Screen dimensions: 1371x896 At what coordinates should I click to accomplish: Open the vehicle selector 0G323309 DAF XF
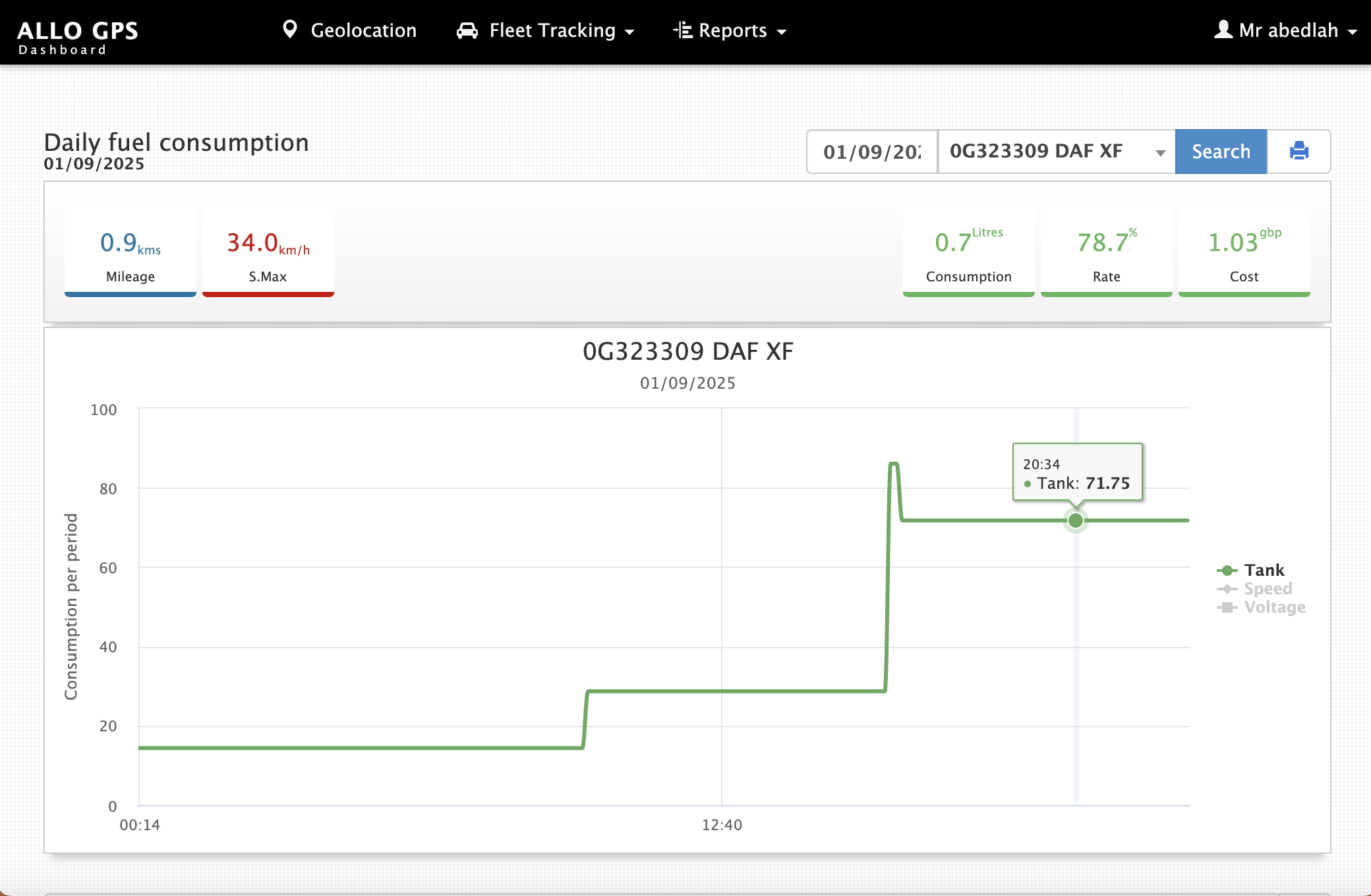(x=1056, y=152)
